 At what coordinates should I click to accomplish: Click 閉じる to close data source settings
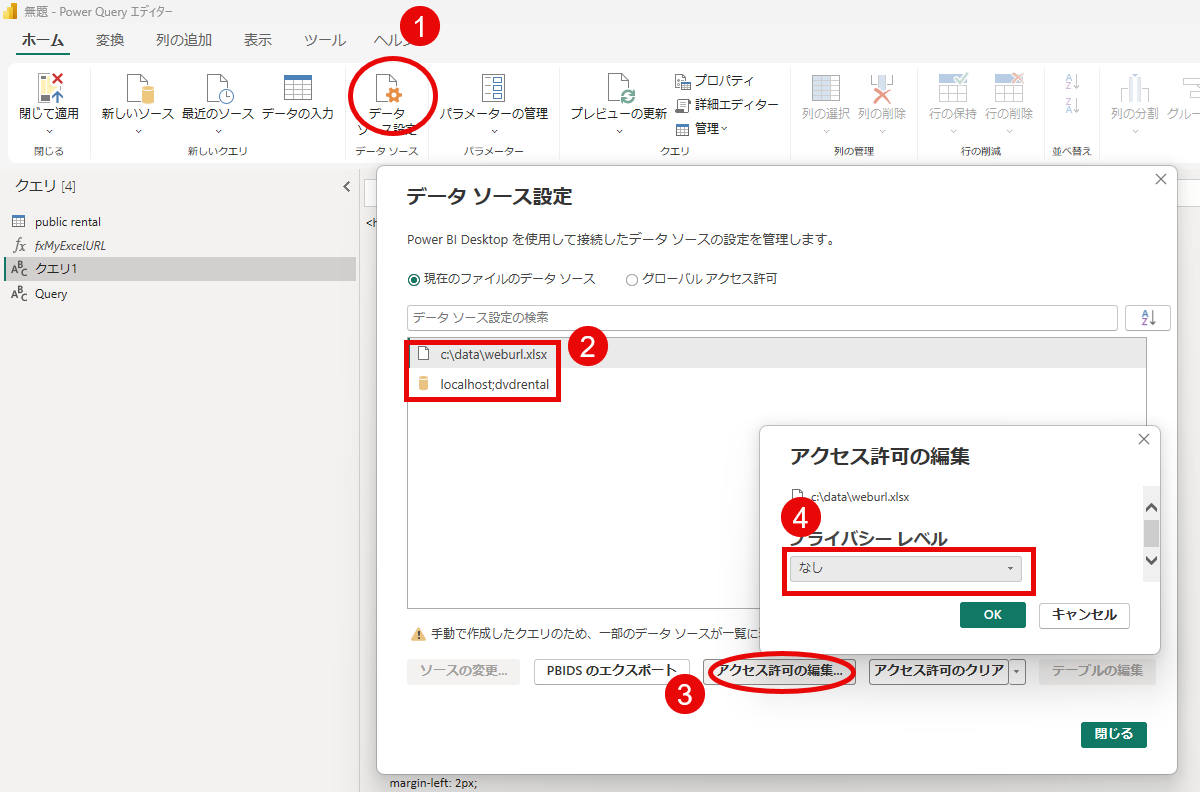pos(1114,734)
